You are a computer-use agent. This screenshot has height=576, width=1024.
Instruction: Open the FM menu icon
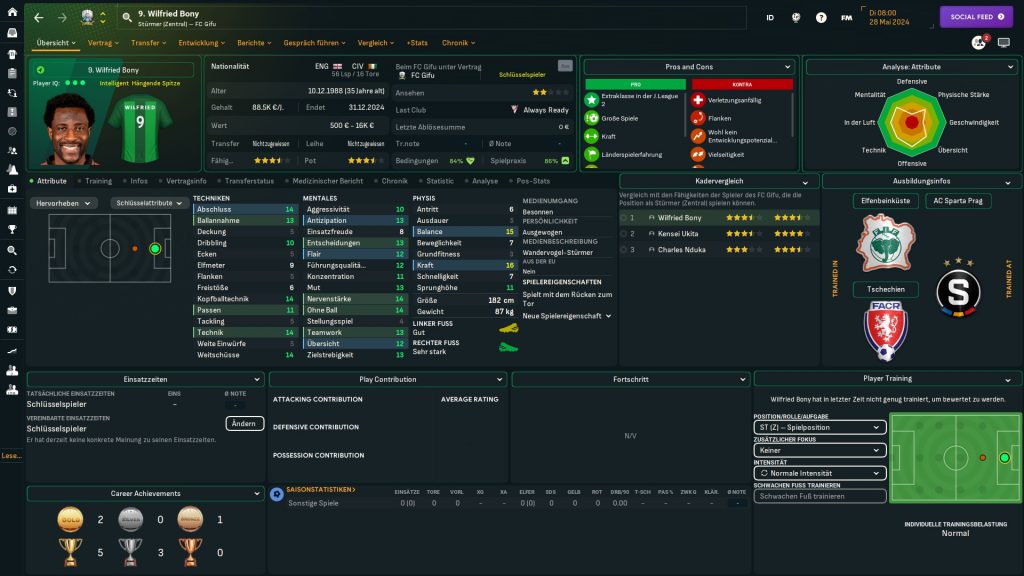pyautogui.click(x=847, y=17)
